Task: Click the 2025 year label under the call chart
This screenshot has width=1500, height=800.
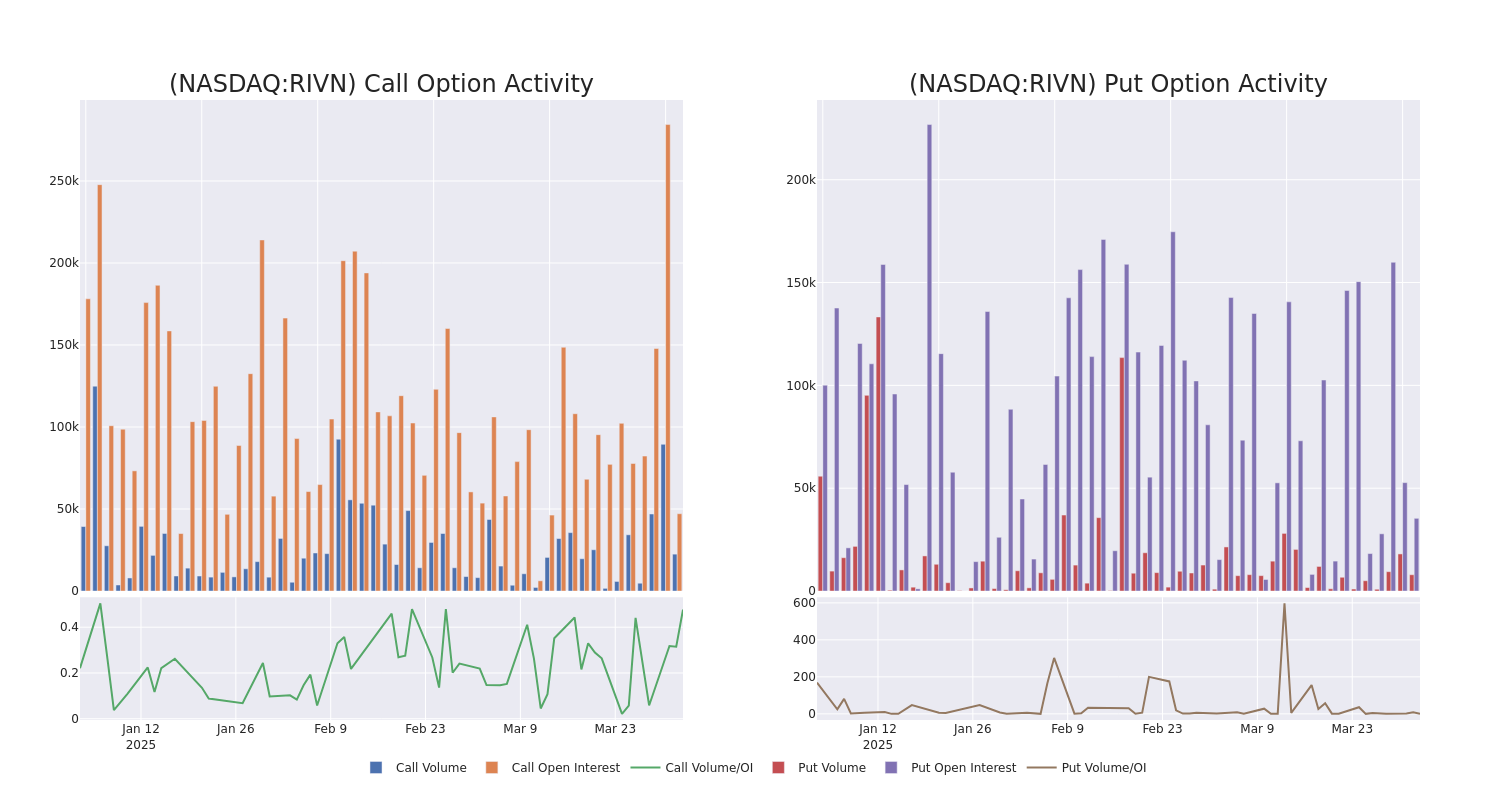Action: click(141, 745)
